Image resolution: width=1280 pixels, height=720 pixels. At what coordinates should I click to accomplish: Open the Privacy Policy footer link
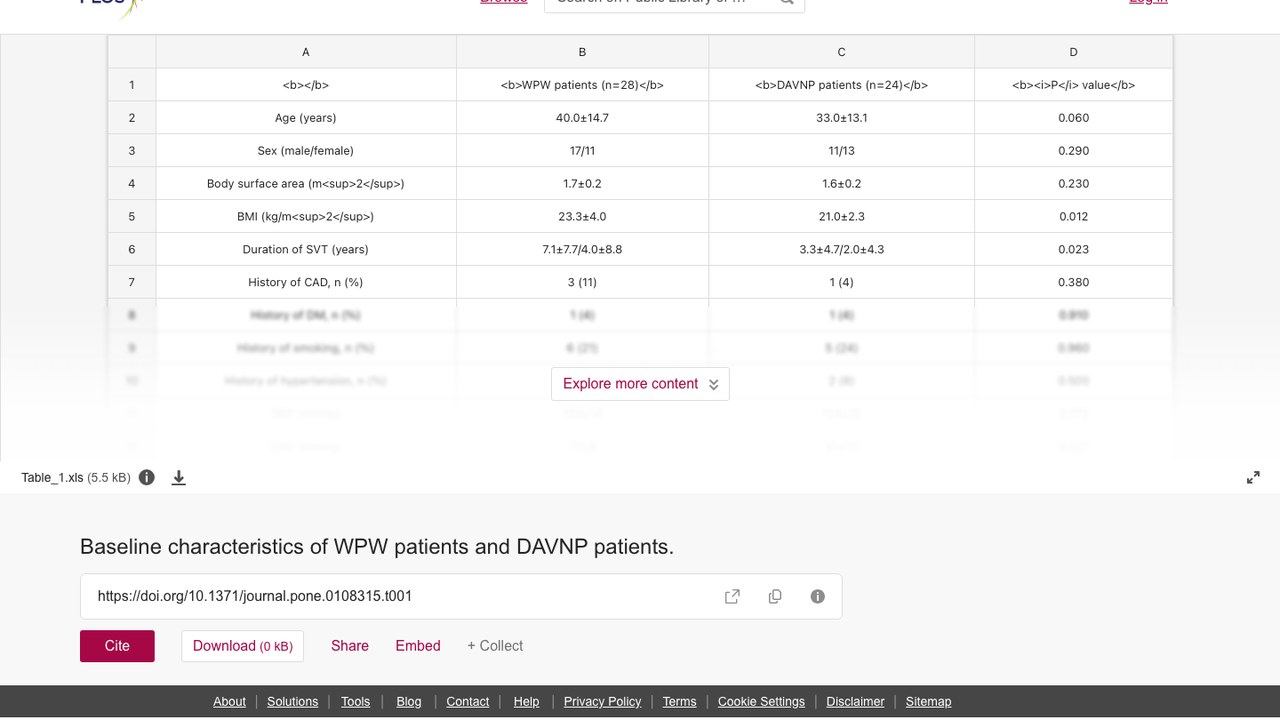coord(602,701)
